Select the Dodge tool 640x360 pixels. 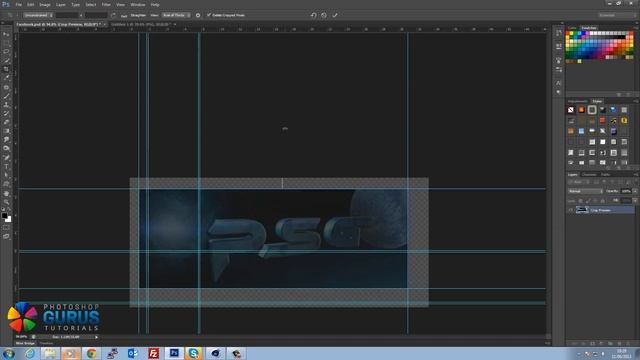(6, 149)
